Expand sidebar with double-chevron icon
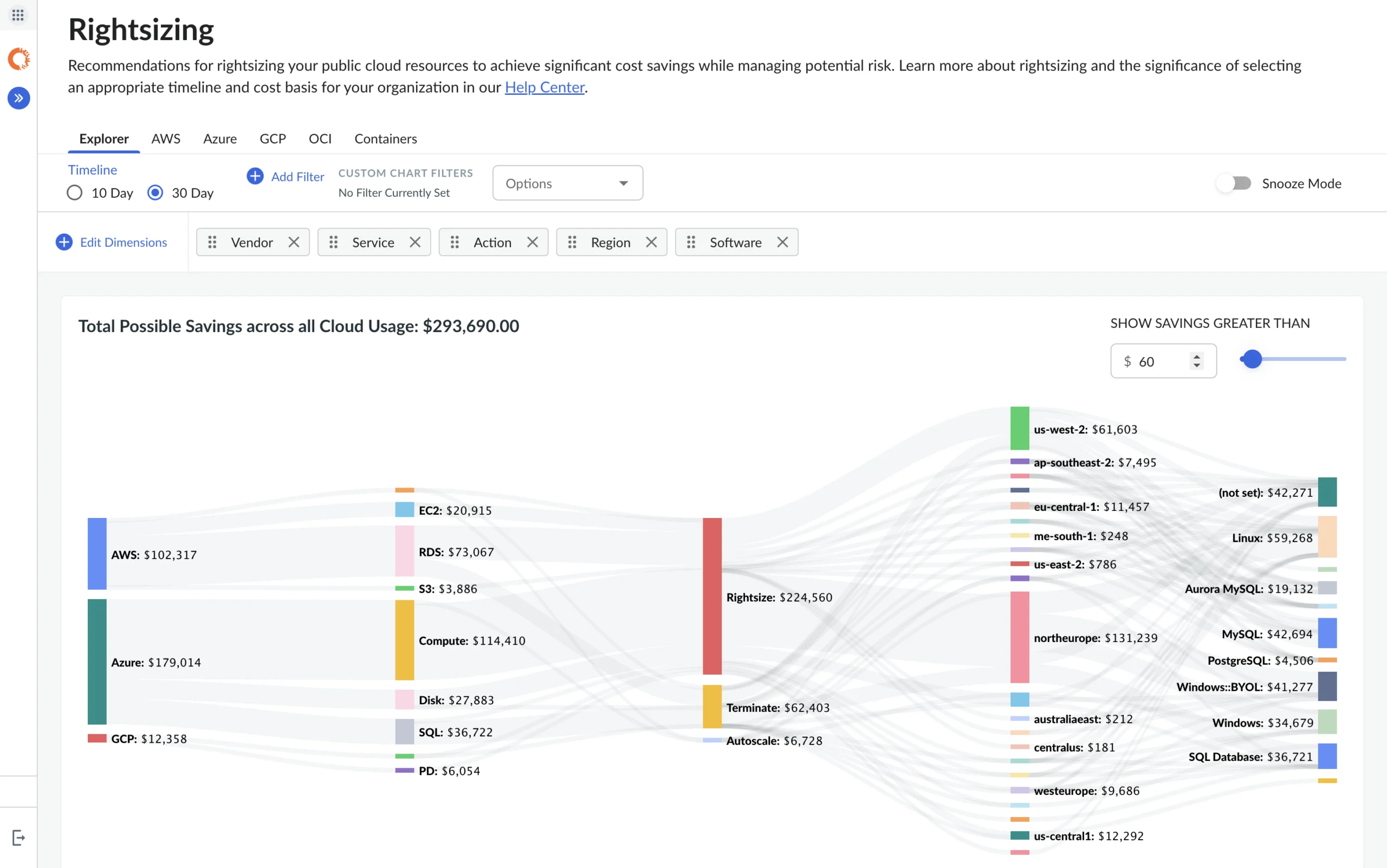1387x868 pixels. (x=18, y=98)
